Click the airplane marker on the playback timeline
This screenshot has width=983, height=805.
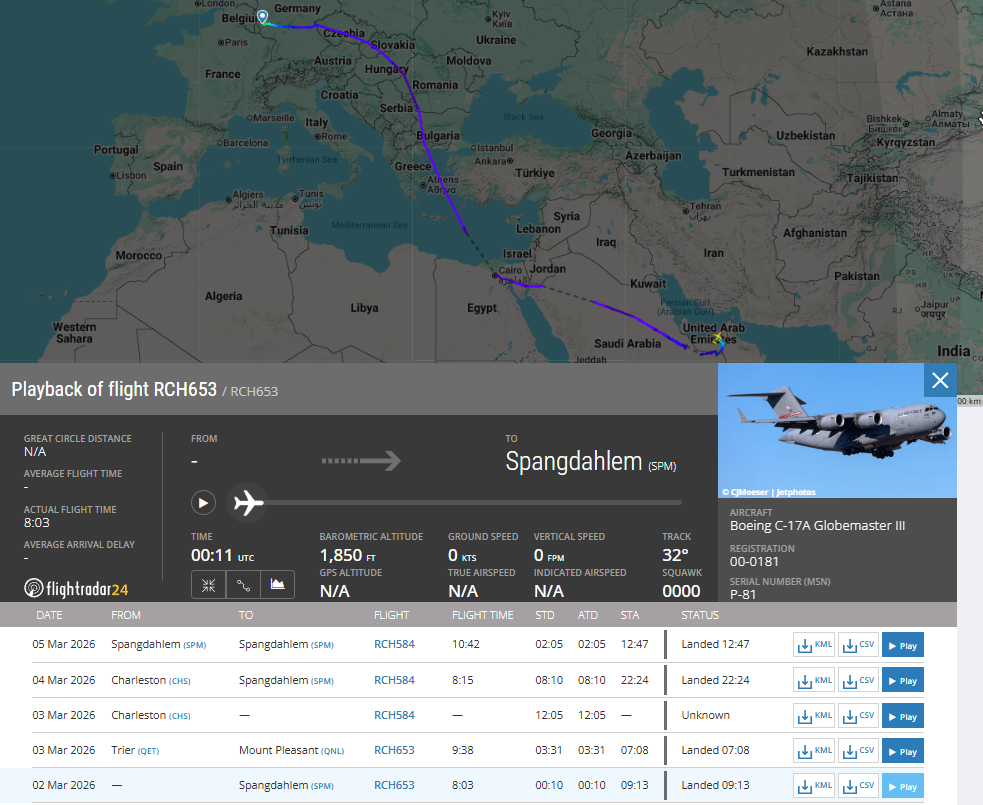(248, 503)
